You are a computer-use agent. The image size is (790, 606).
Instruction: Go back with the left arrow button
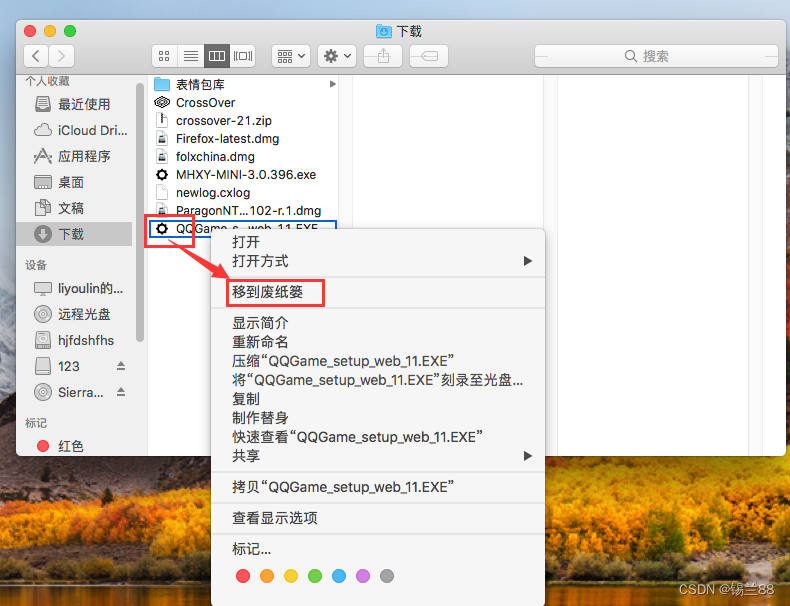[37, 56]
